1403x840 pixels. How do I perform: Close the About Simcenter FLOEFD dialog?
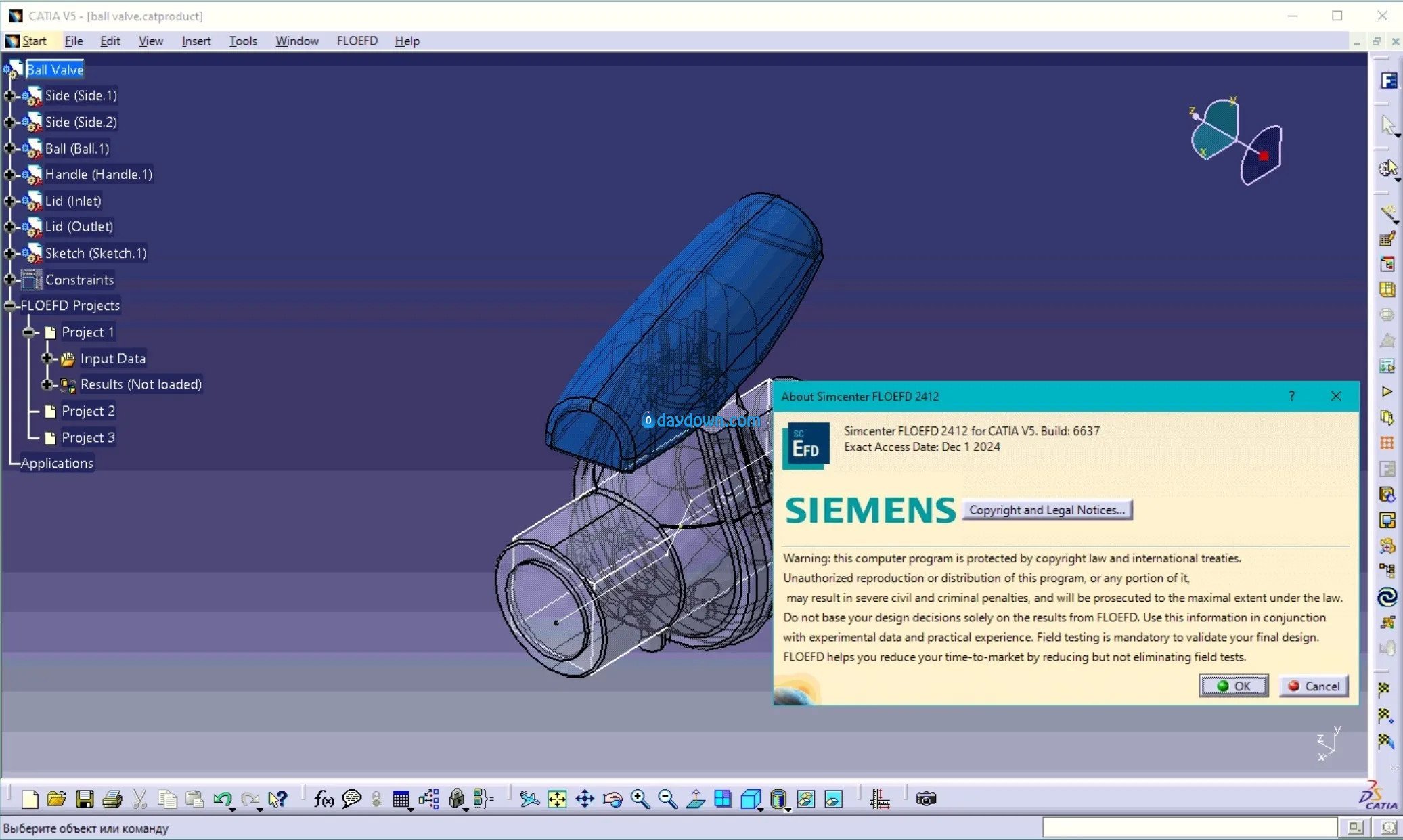tap(1336, 396)
